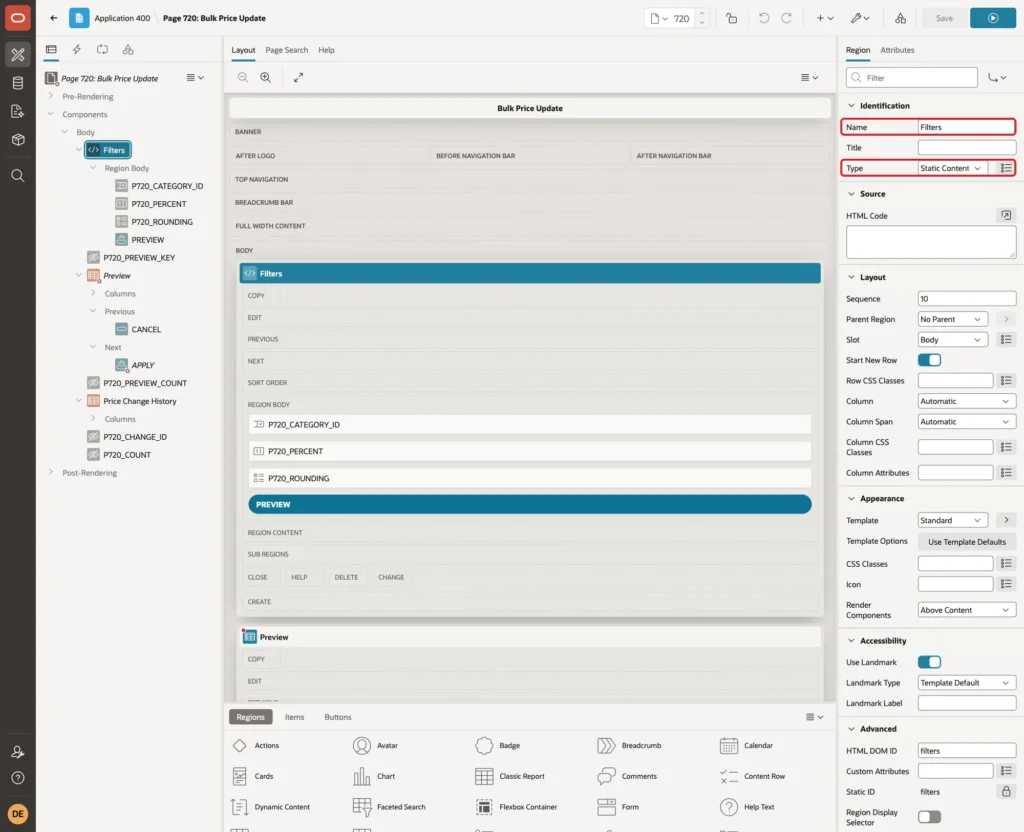Open the utilities wrench menu

(859, 18)
